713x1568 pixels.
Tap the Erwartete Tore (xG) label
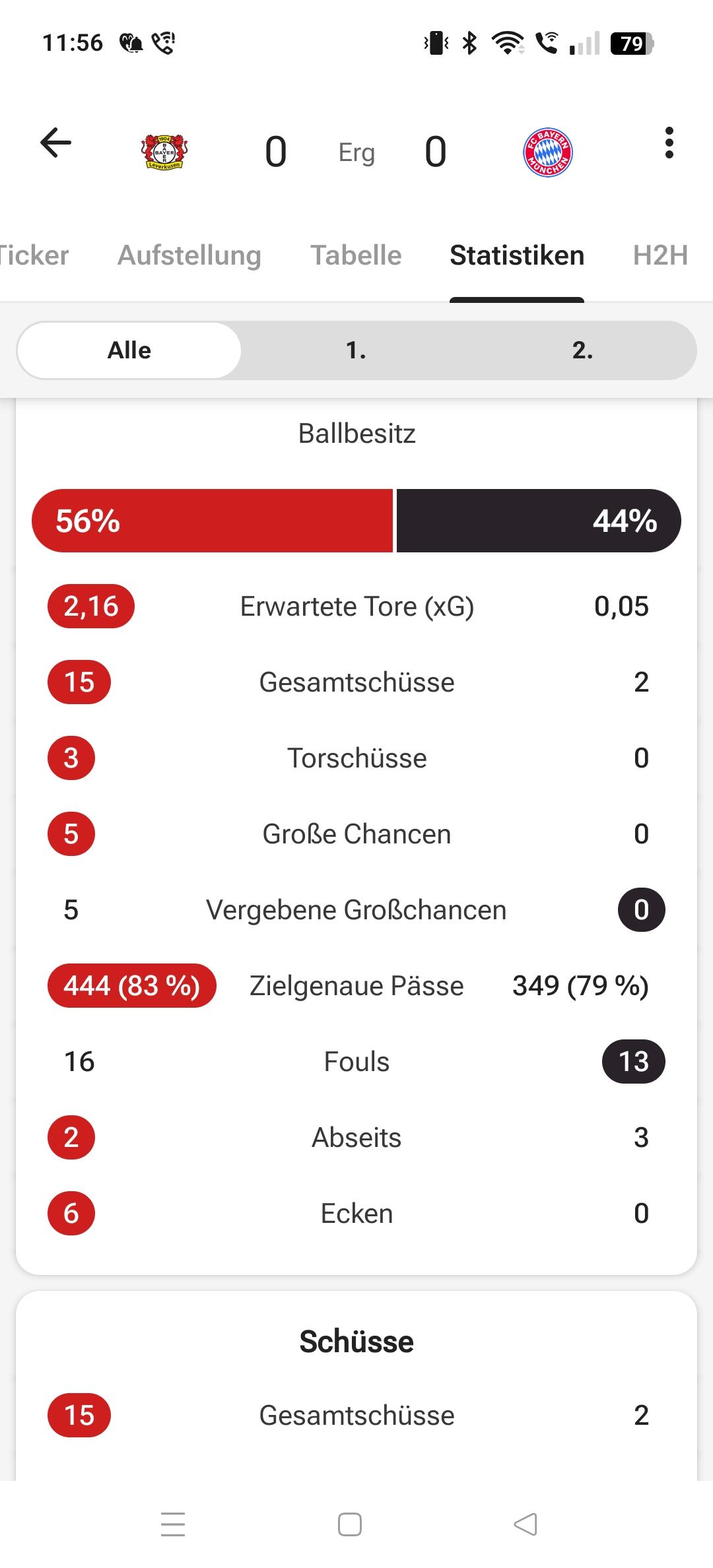[356, 606]
